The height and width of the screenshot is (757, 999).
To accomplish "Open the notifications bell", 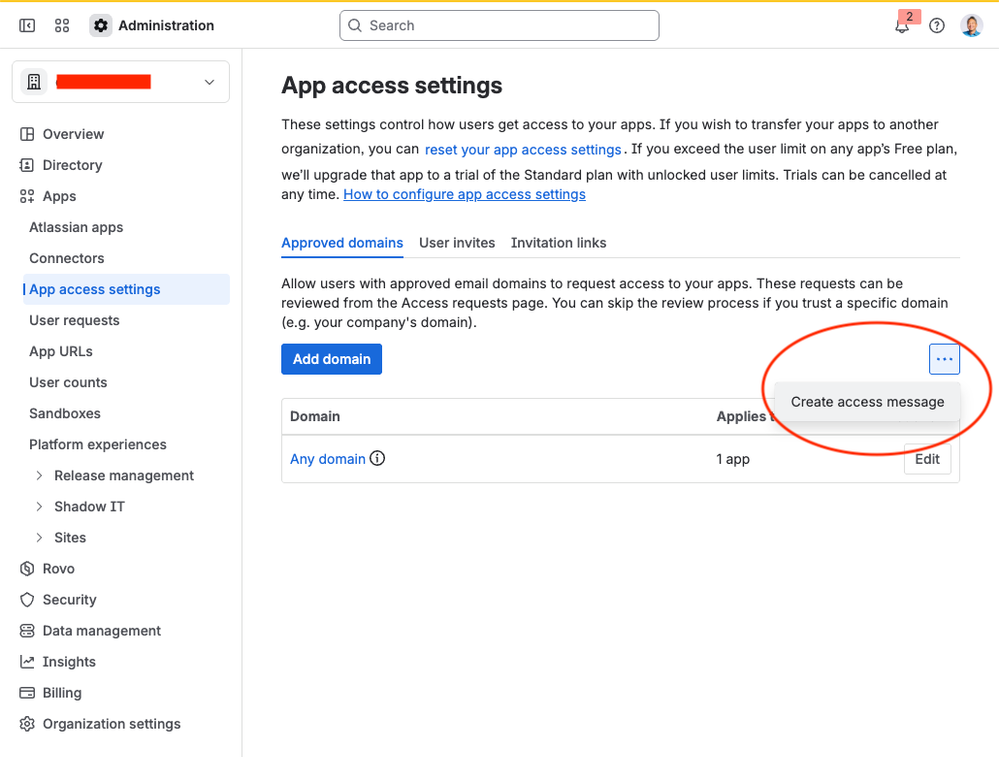I will 902,25.
